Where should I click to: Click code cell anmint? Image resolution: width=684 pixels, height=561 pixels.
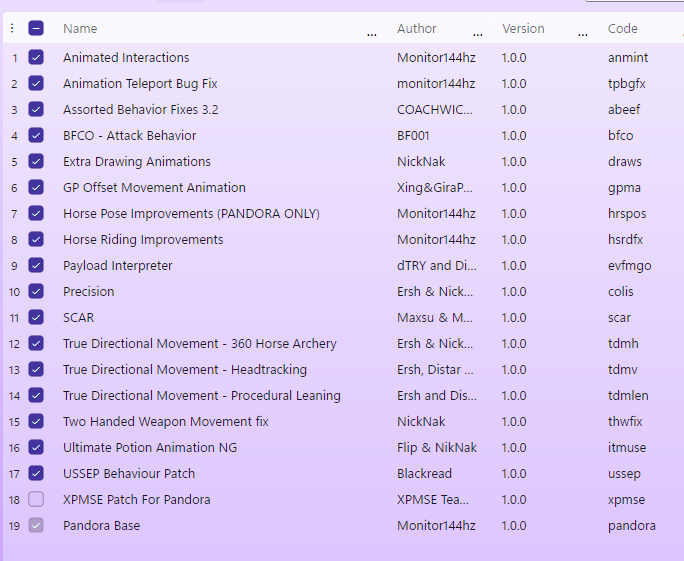click(x=628, y=58)
